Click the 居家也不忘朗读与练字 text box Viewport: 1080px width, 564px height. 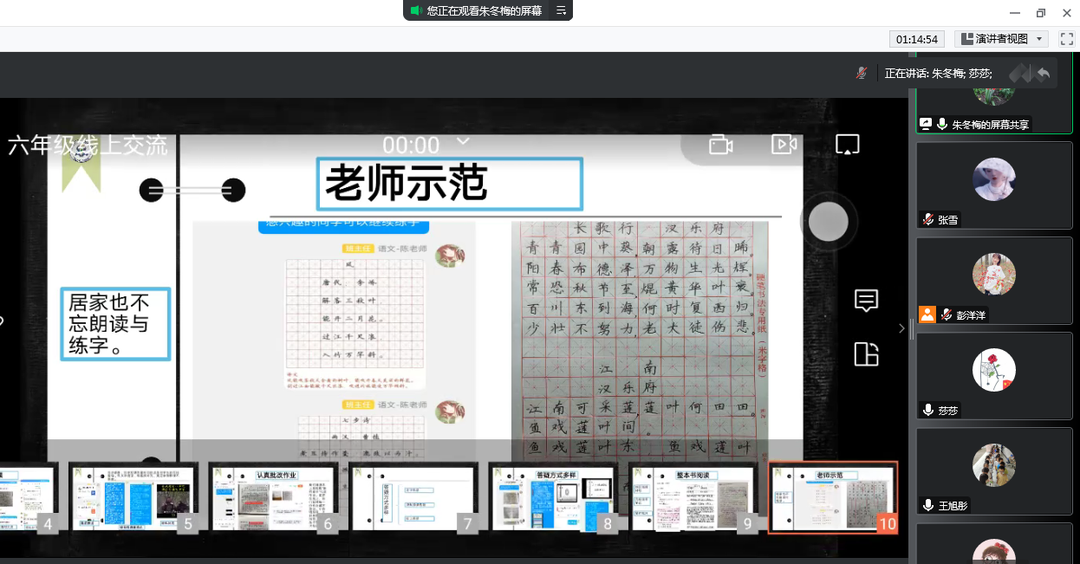click(115, 324)
